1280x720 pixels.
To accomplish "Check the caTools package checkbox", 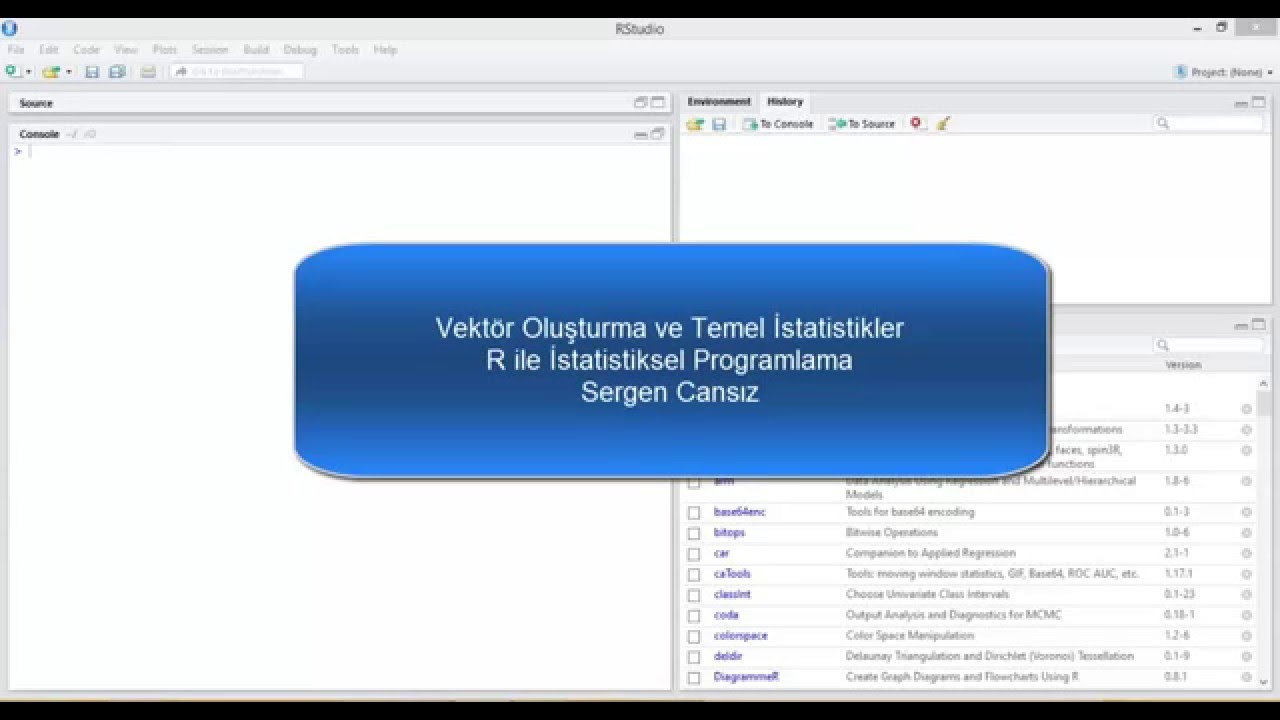I will click(x=694, y=575).
